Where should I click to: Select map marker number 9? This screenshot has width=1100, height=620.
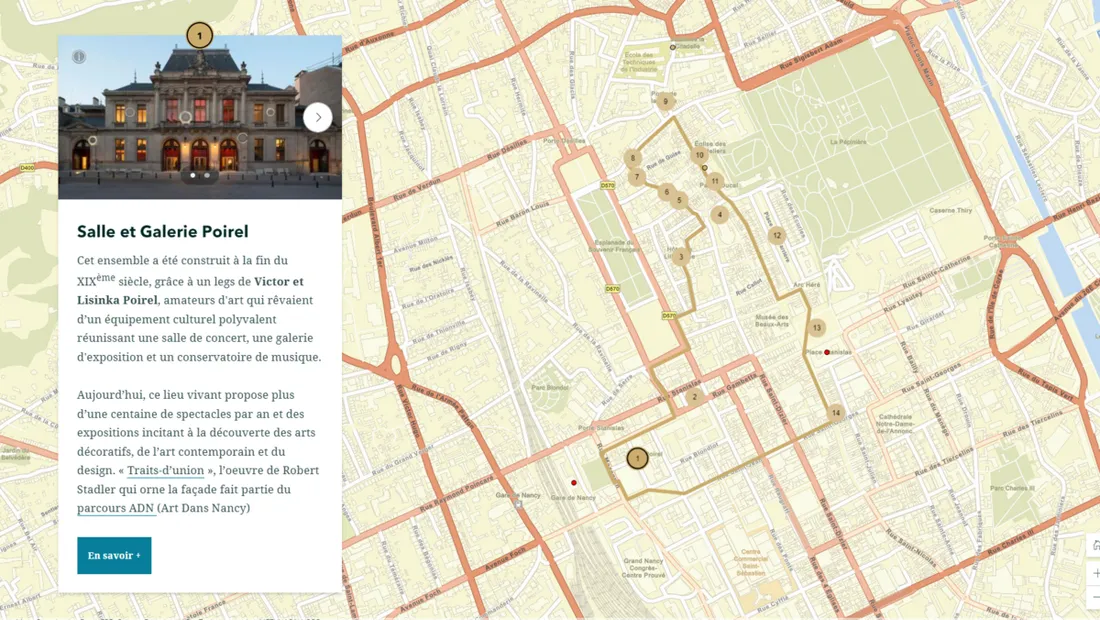[665, 101]
